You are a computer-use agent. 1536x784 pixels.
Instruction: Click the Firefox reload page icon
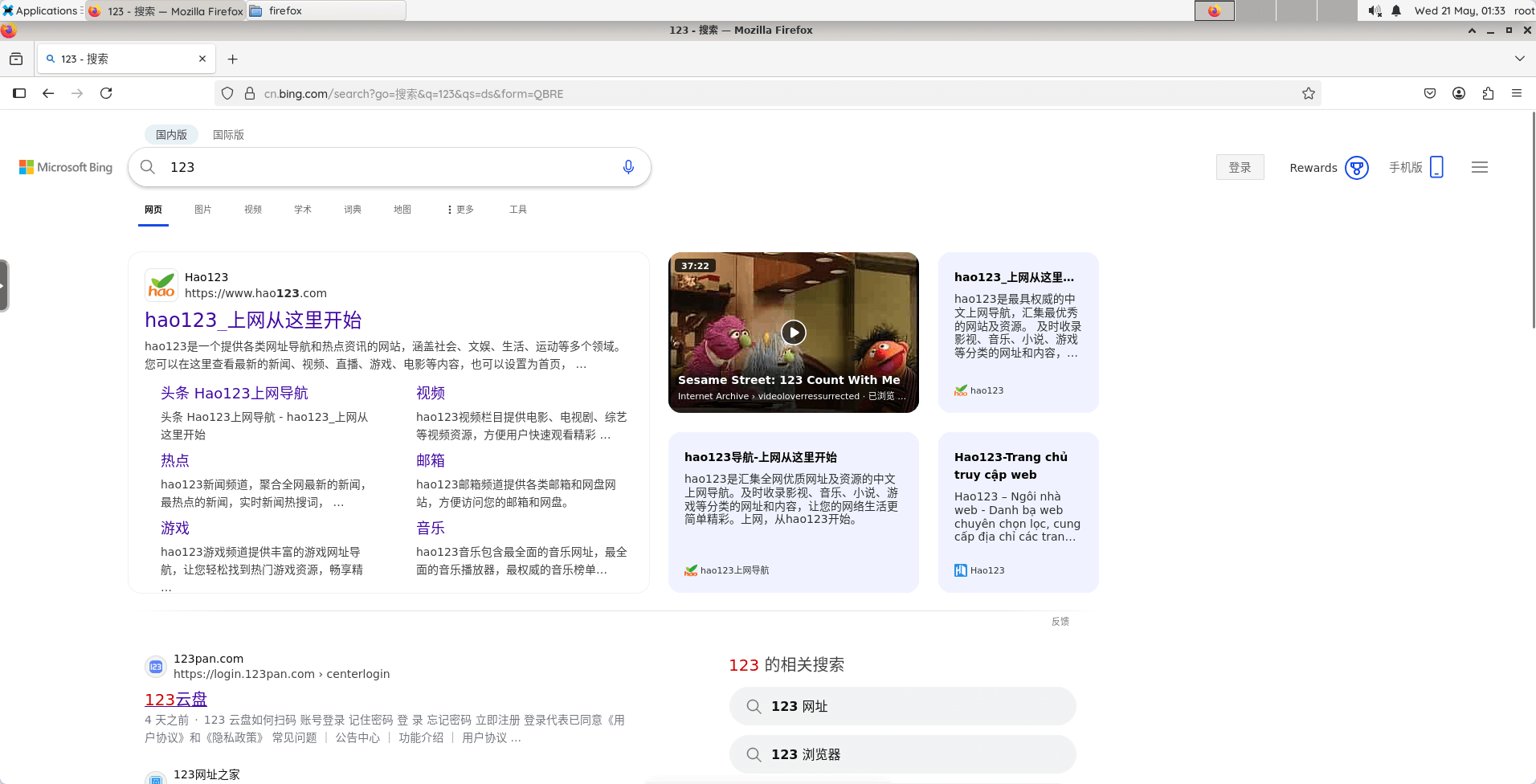[x=106, y=93]
